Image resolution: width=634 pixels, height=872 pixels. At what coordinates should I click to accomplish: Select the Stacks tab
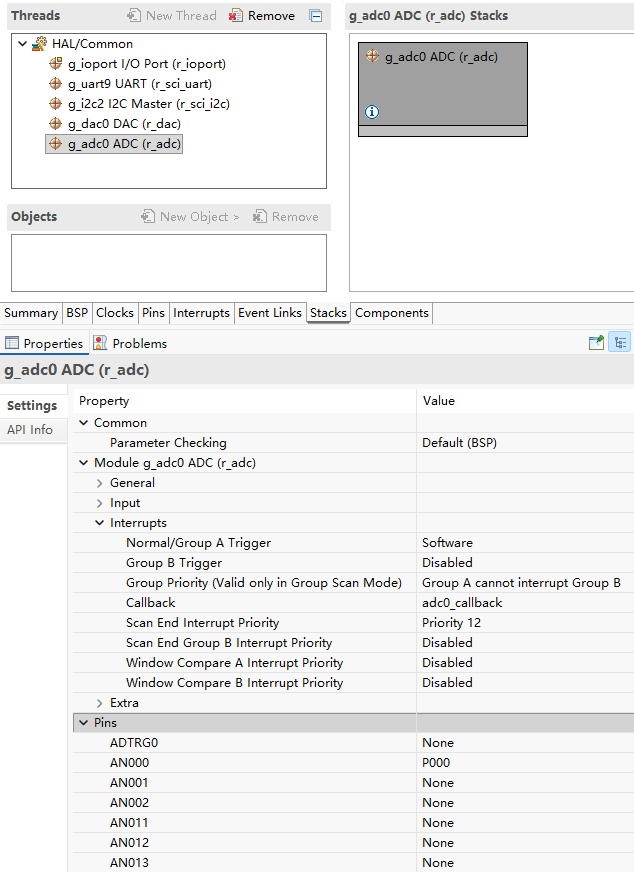tap(328, 313)
